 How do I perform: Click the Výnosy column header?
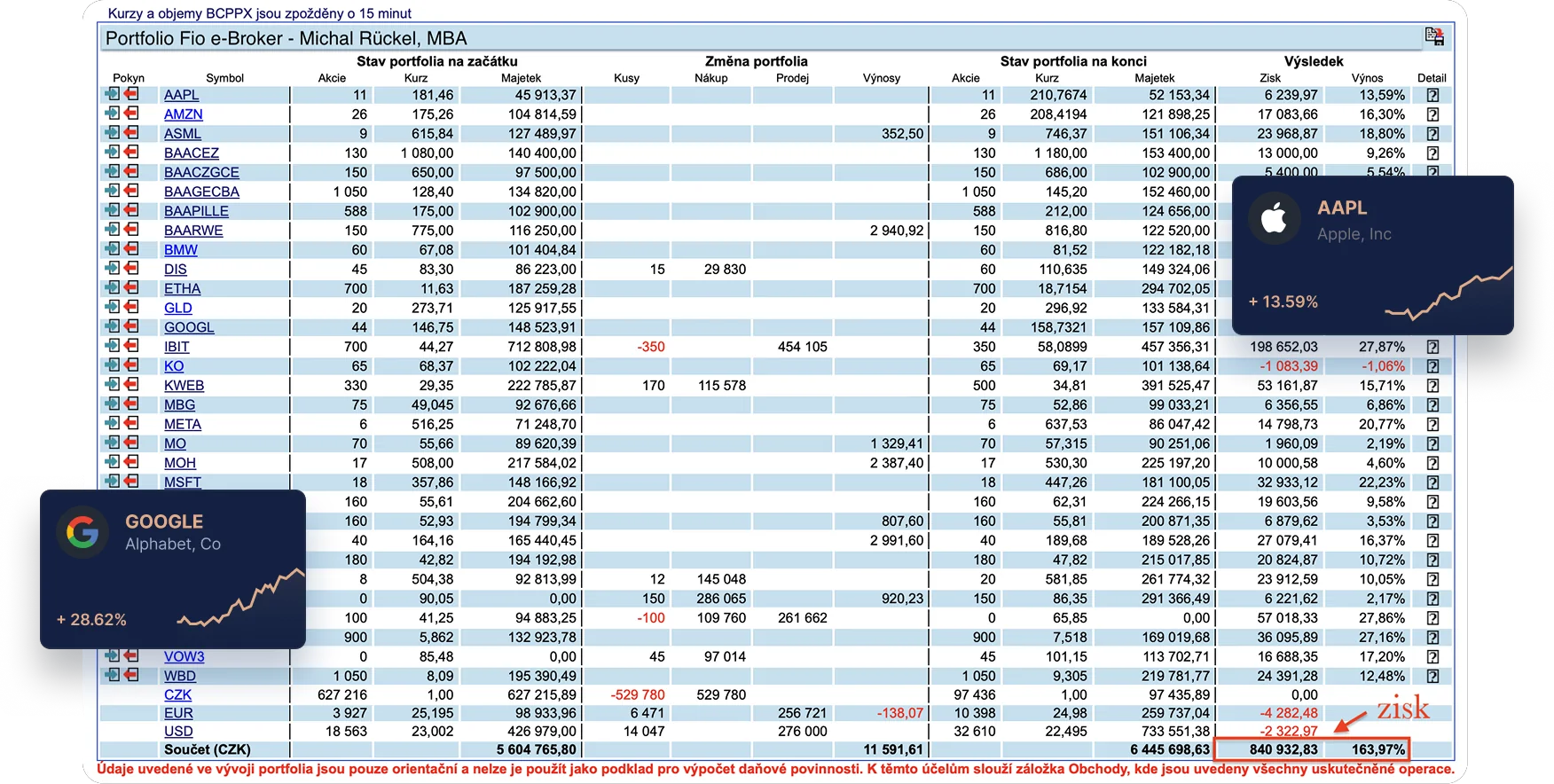coord(882,78)
